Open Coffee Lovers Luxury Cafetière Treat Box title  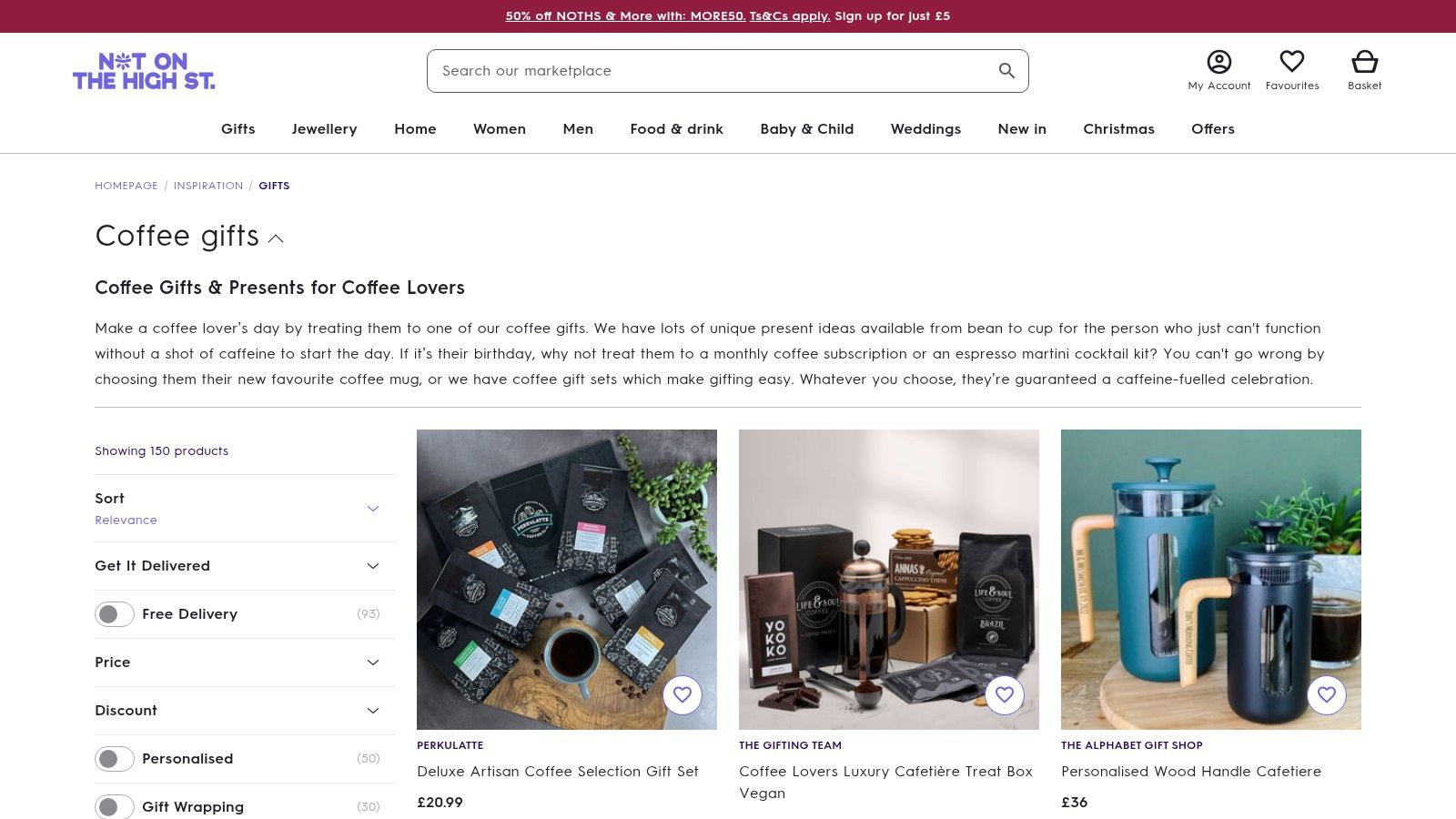885,783
